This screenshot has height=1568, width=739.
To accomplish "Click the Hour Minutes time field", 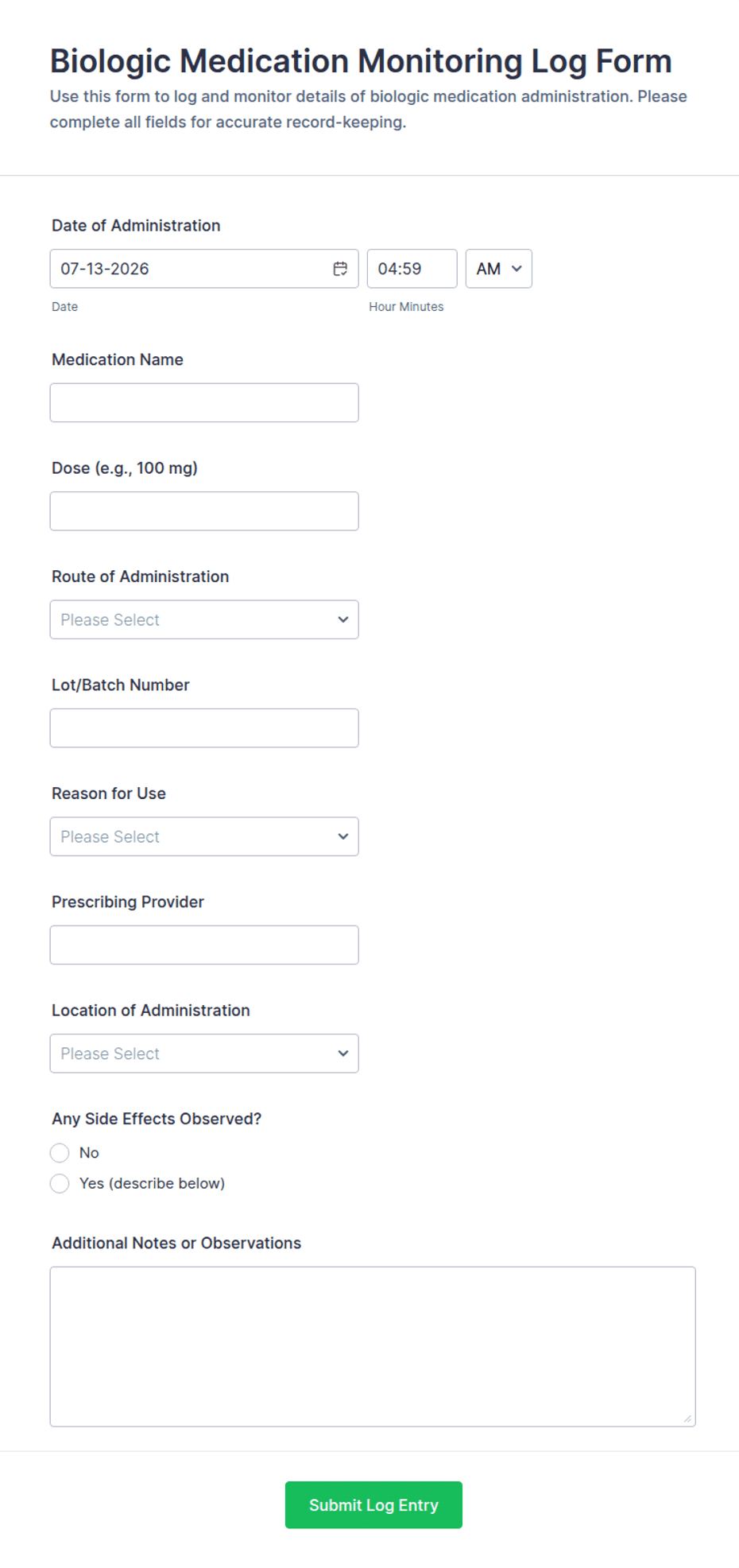I will [412, 269].
